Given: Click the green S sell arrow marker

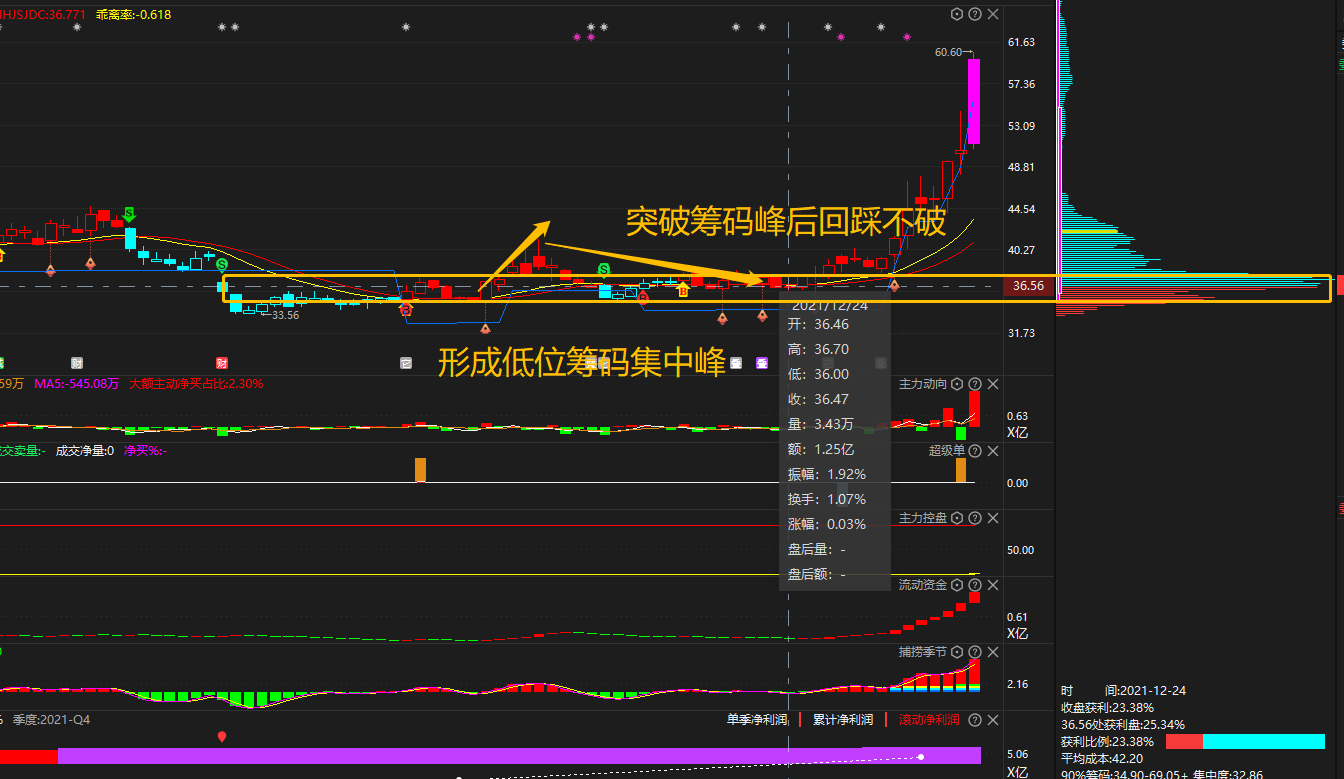Looking at the screenshot, I should 129,215.
